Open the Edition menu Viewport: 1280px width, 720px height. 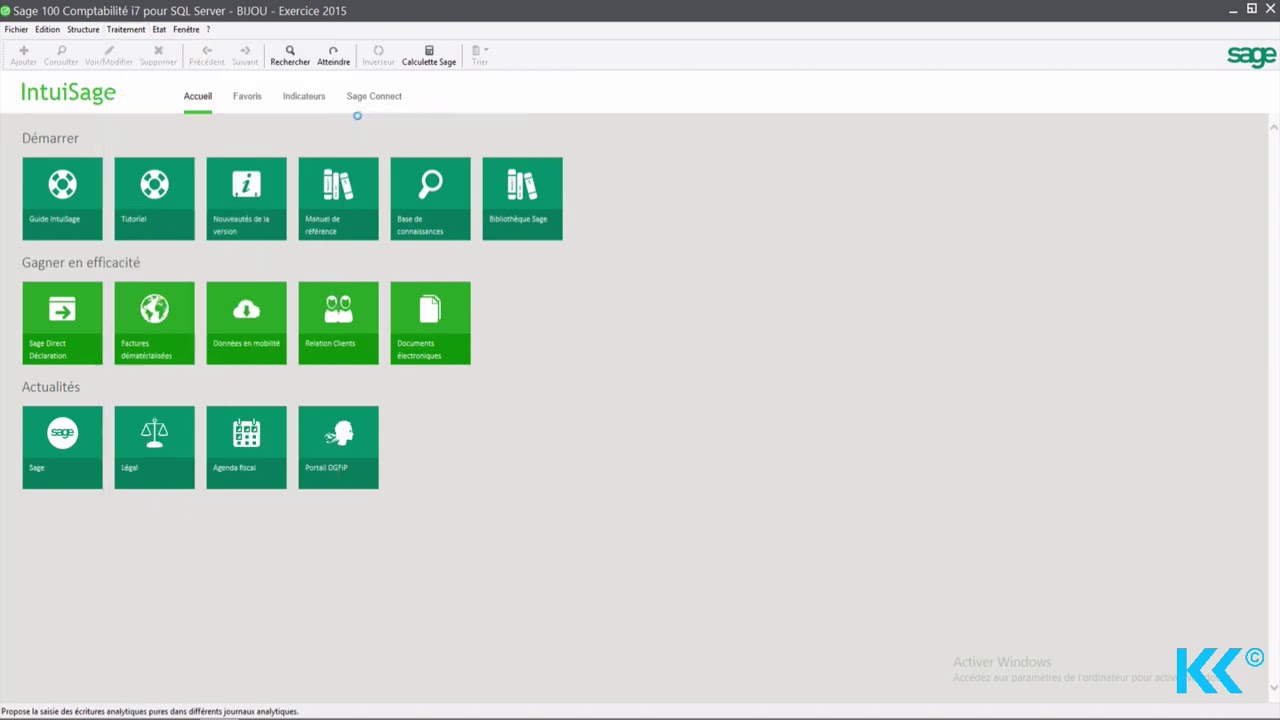pos(47,30)
